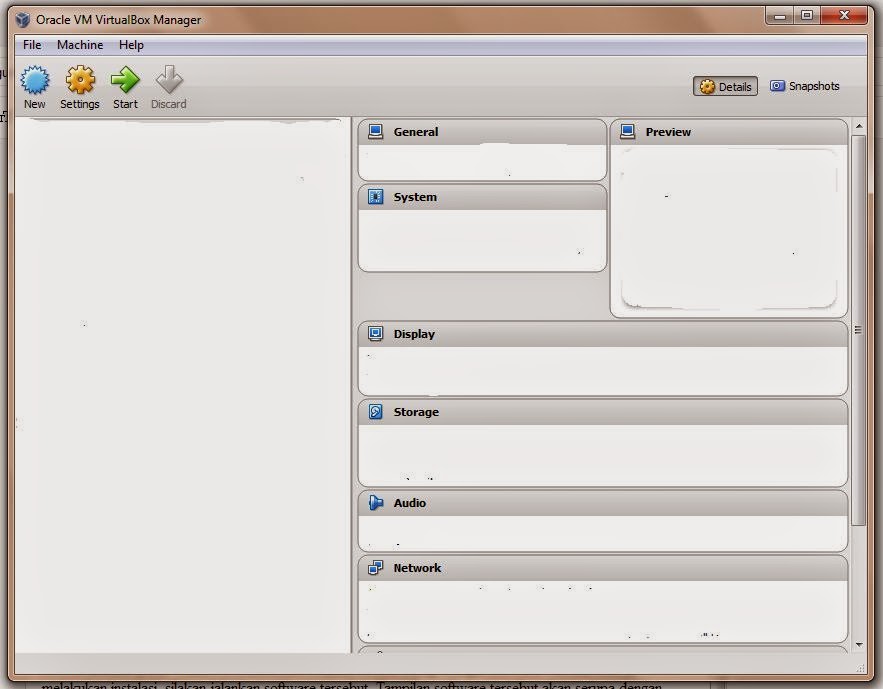Minimize the VirtualBox Manager window

click(x=780, y=16)
